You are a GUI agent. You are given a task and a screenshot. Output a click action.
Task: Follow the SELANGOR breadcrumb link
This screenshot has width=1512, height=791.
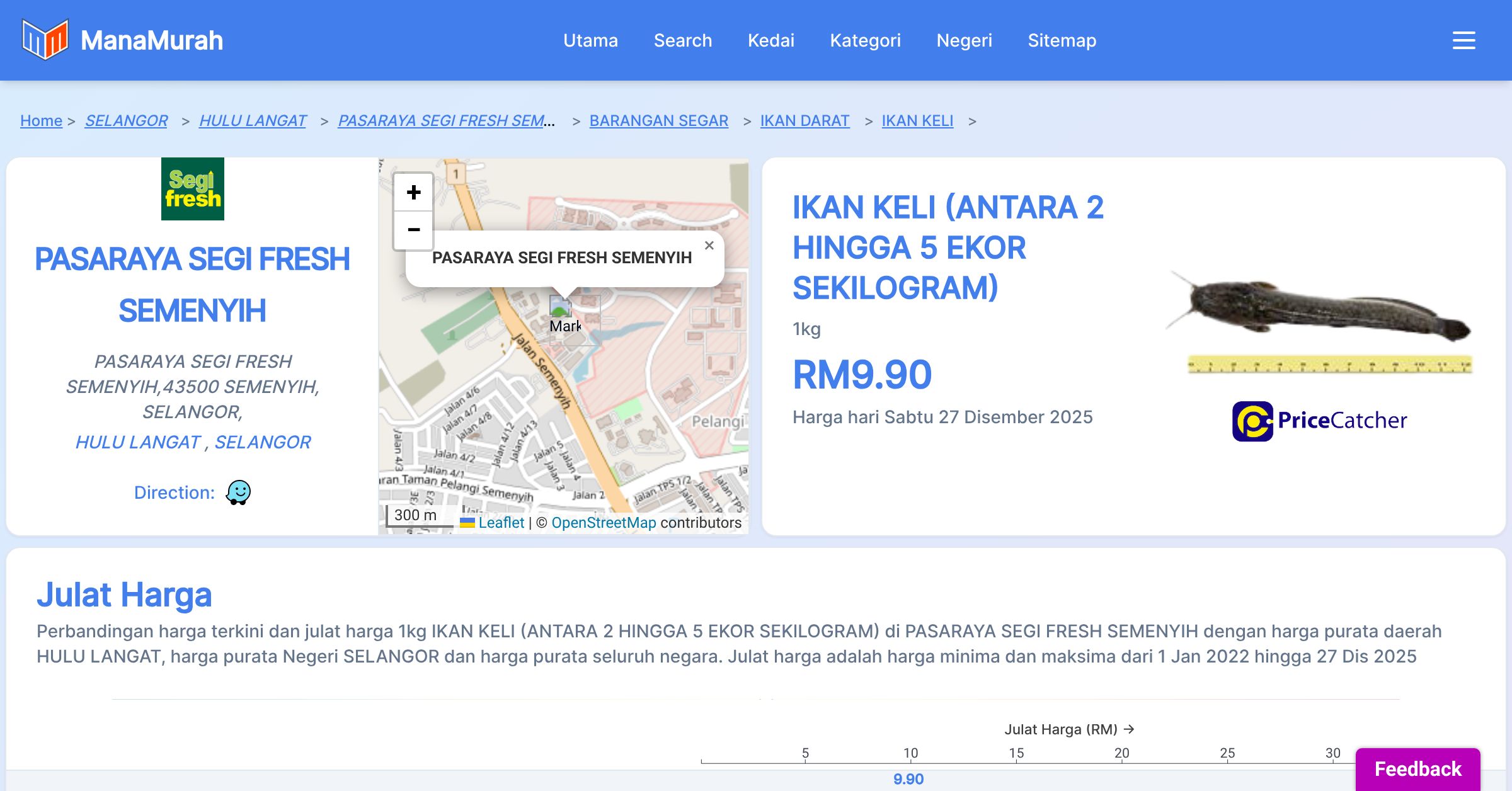click(x=126, y=120)
